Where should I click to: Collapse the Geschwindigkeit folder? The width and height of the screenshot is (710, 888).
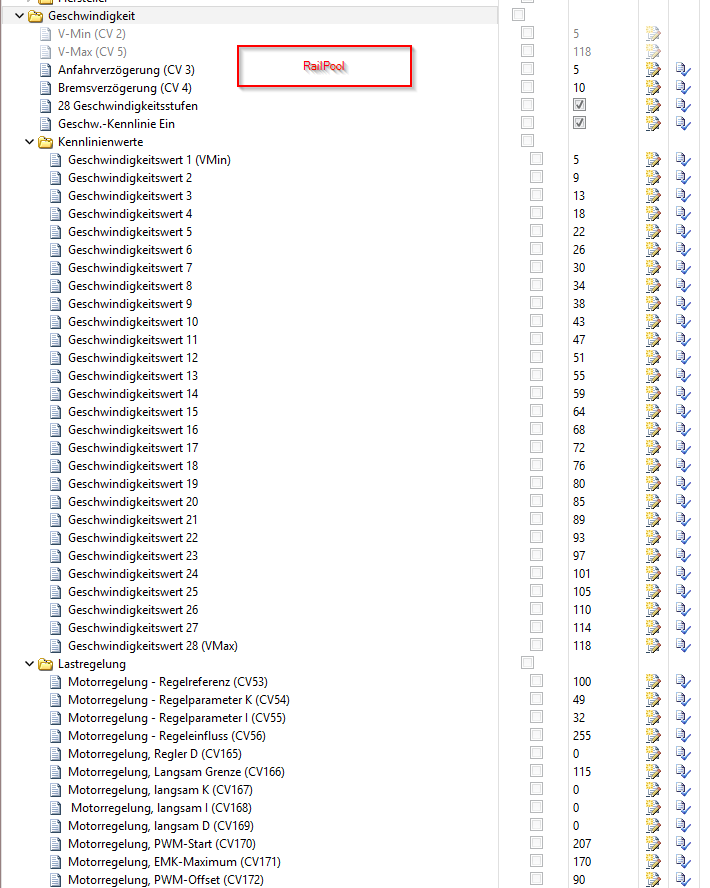20,16
